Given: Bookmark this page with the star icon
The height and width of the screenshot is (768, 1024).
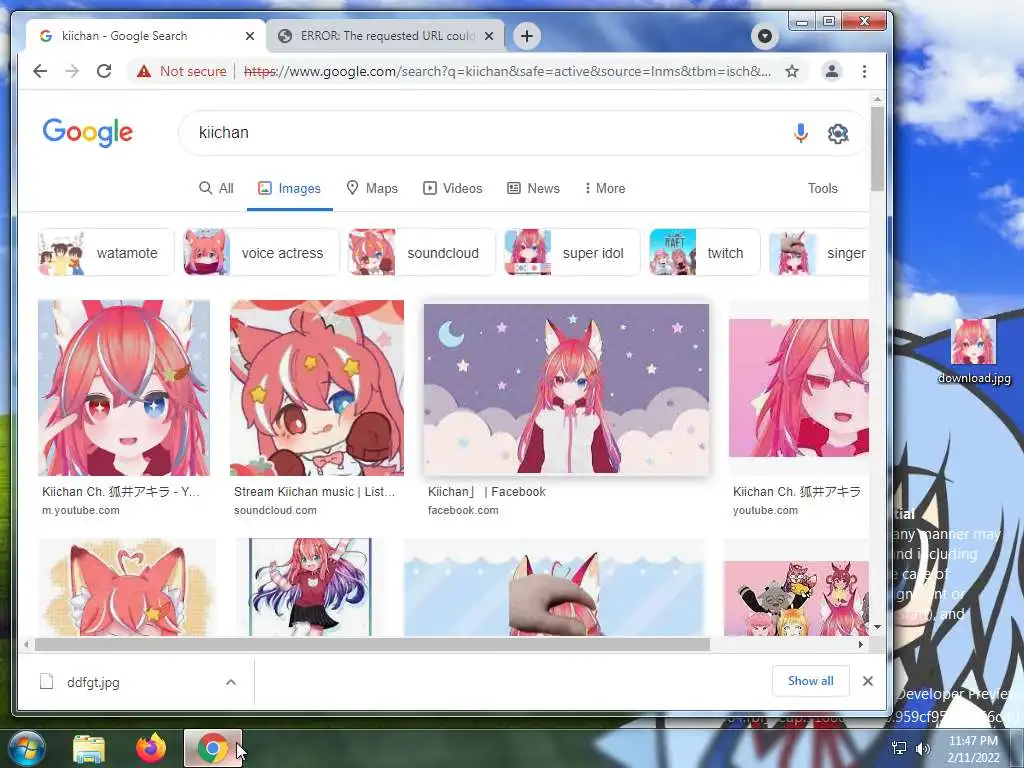Looking at the screenshot, I should coord(792,71).
